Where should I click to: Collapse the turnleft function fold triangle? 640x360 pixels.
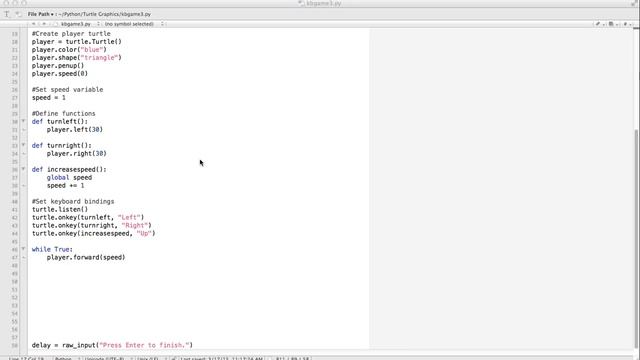click(23, 121)
